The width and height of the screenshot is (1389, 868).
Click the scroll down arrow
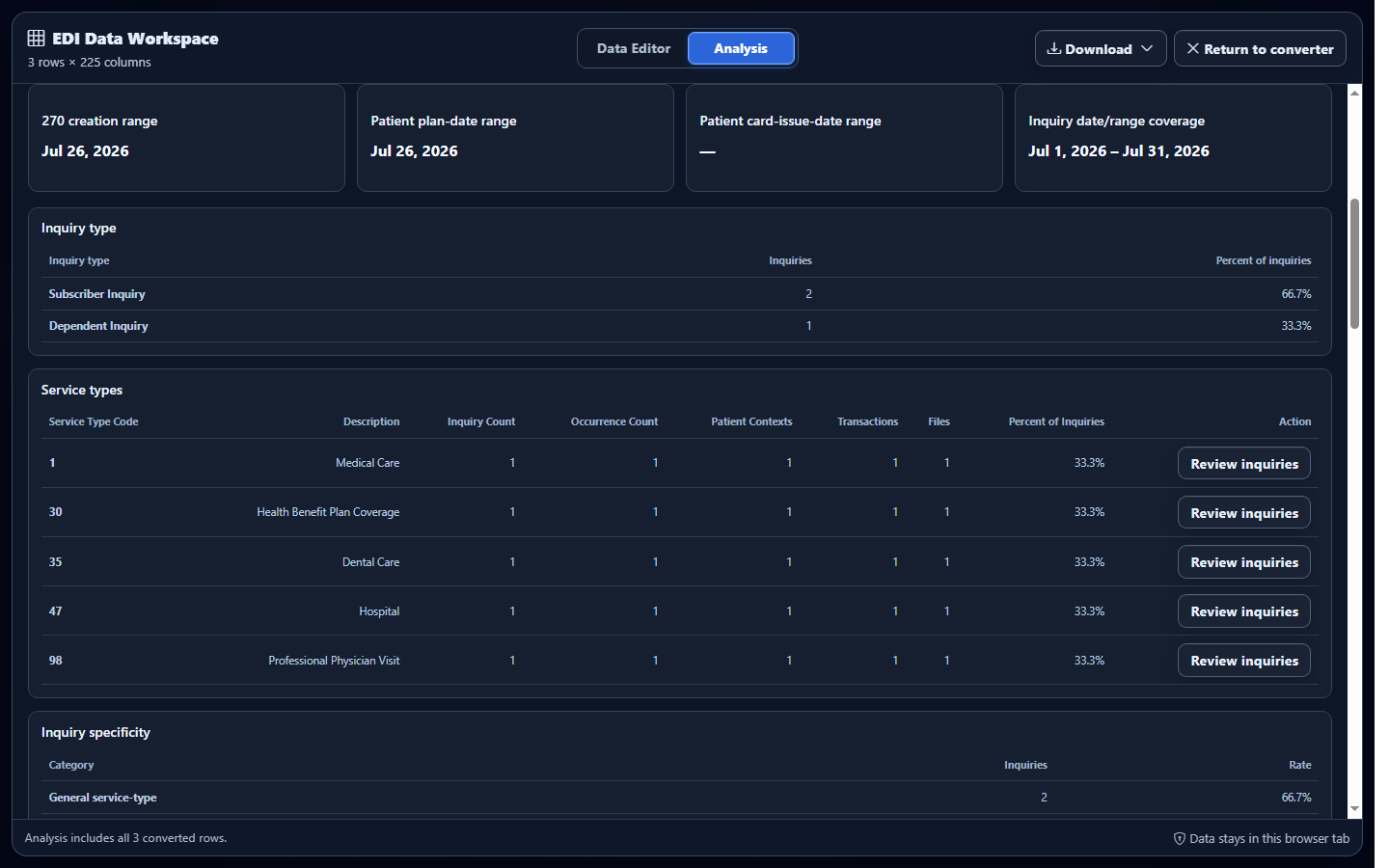[1355, 809]
